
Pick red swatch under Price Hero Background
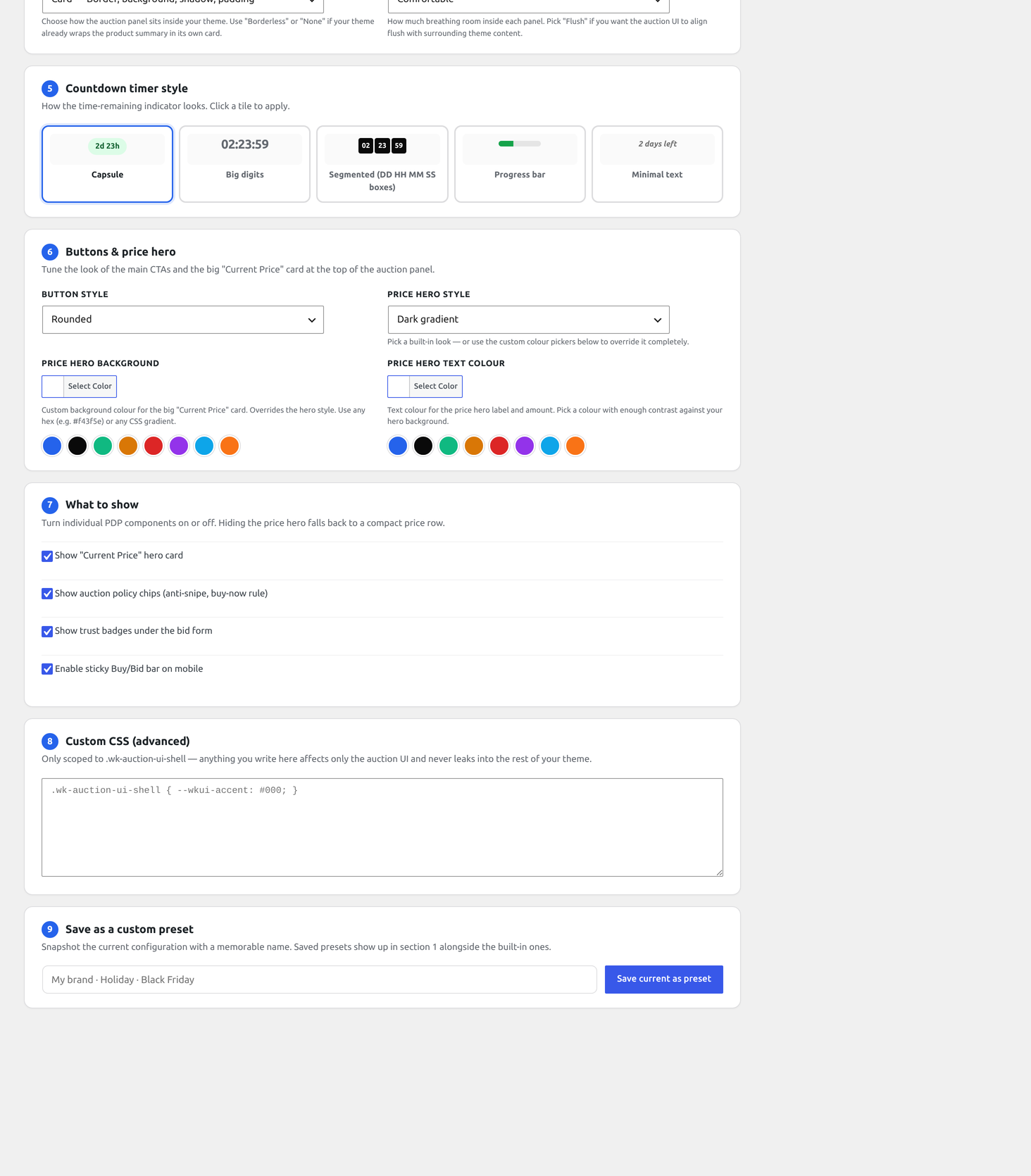coord(154,446)
